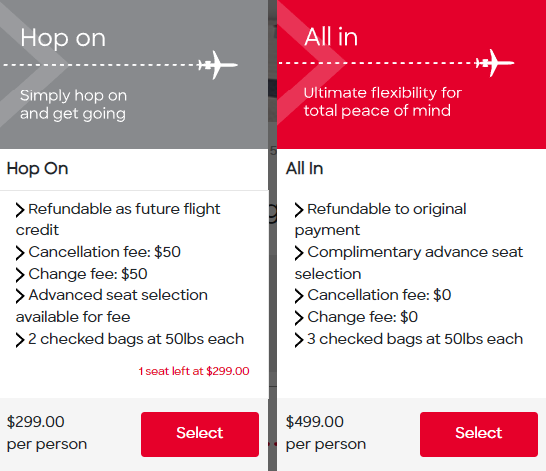Select the All In fare for $499.00
The width and height of the screenshot is (546, 471).
pyautogui.click(x=479, y=434)
